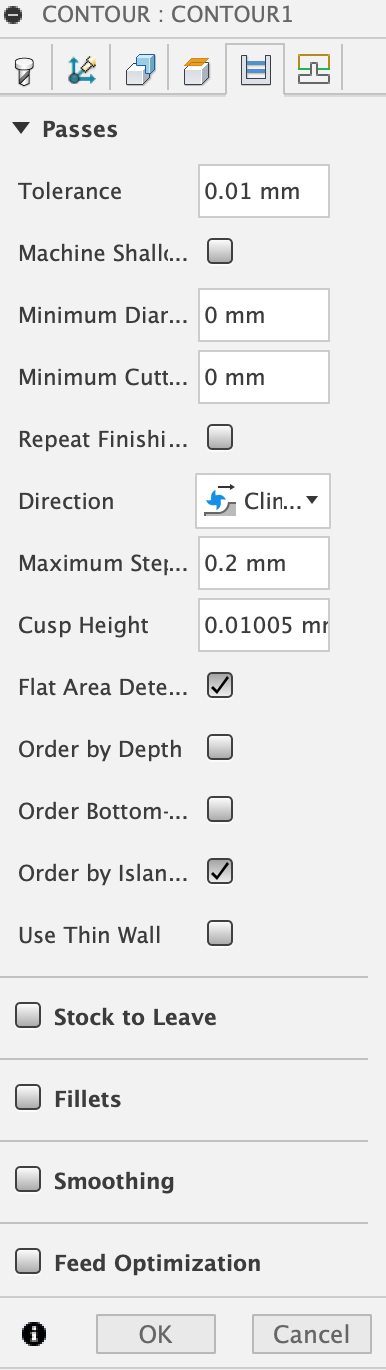
Task: Click the Cancel button
Action: (312, 1334)
